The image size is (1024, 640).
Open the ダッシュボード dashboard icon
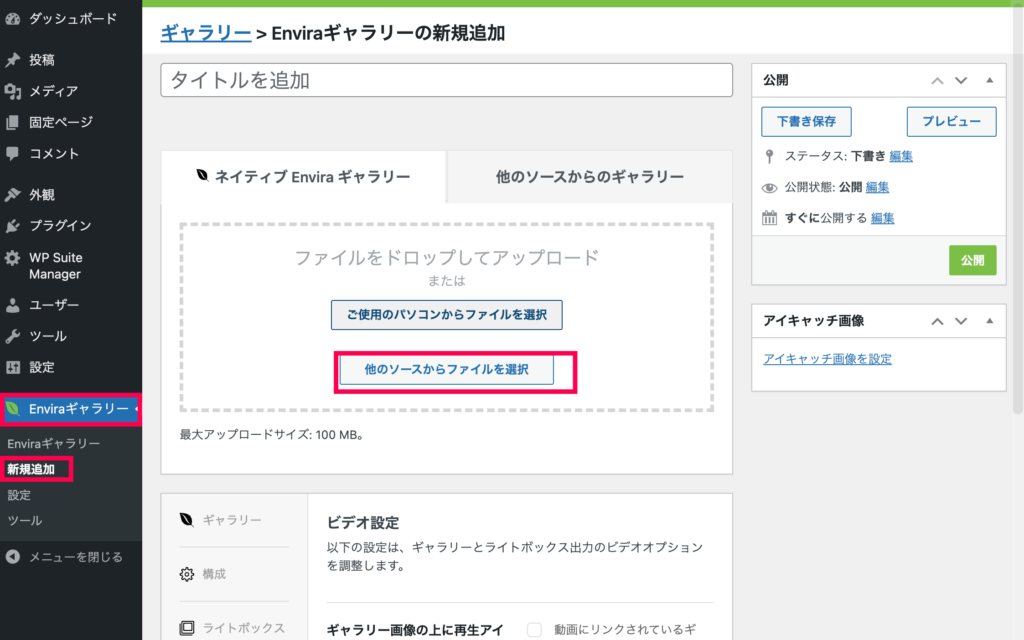12,19
